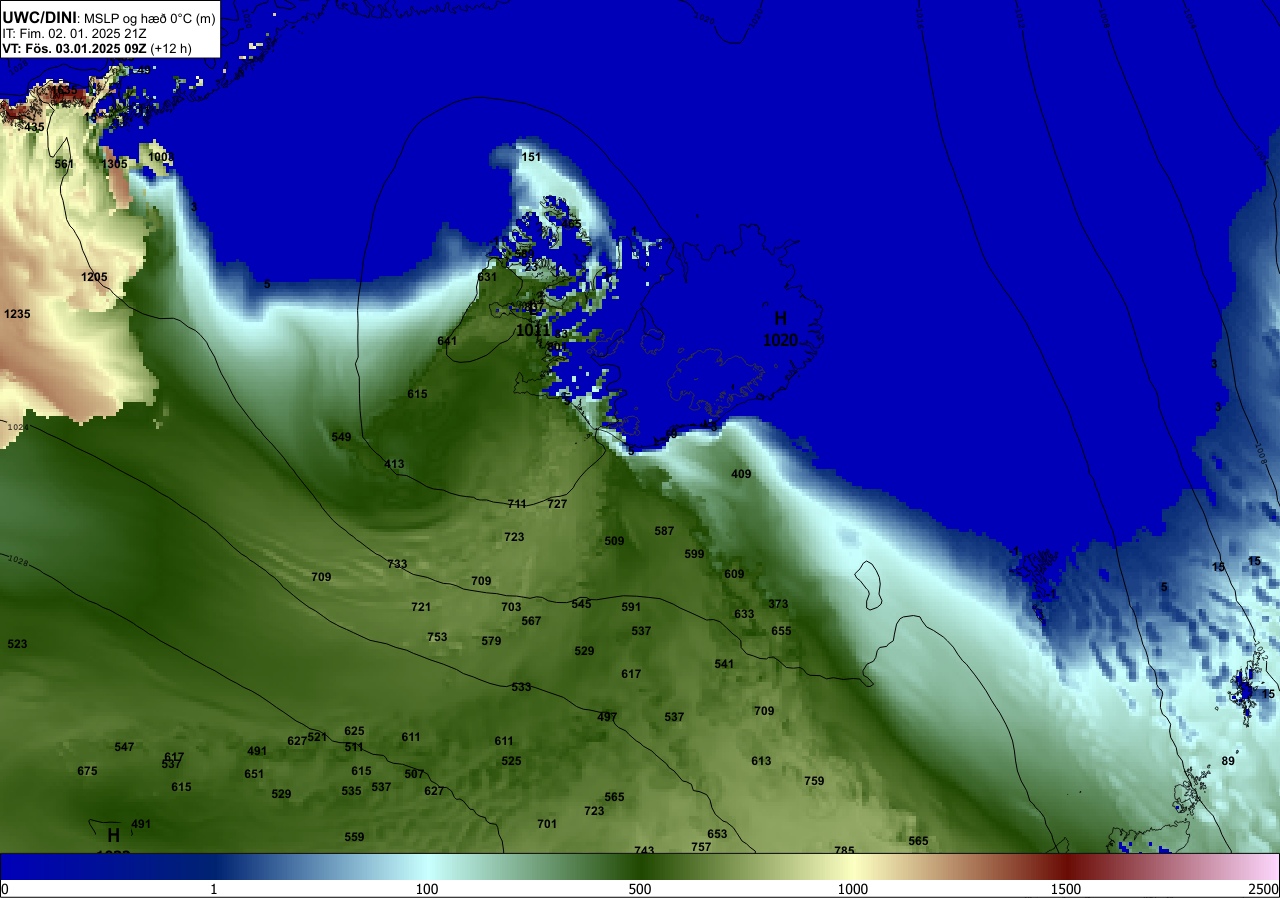
Task: Click the valid time line 'VT: Fös. 03.01.2025 09Z'
Action: click(76, 48)
